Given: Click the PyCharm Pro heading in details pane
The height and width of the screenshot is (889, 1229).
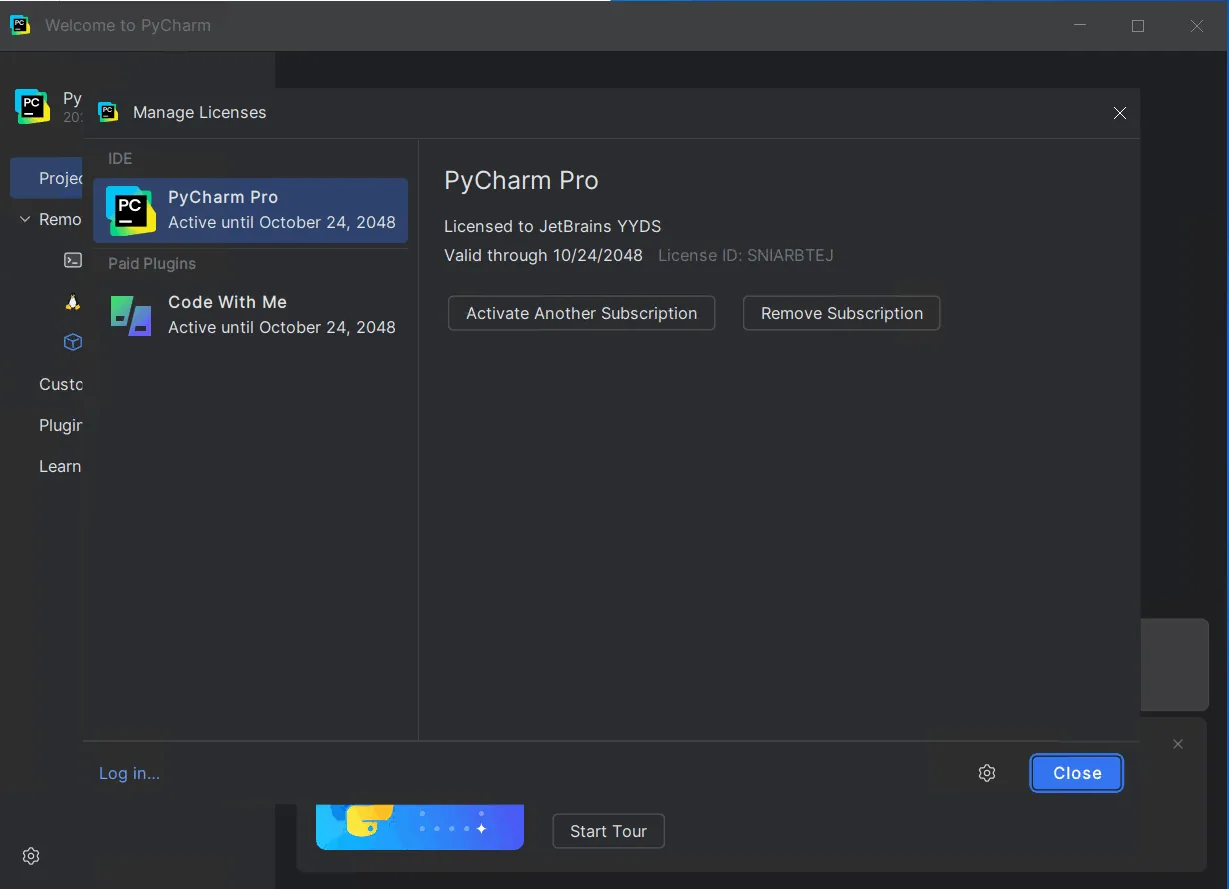Looking at the screenshot, I should click(x=521, y=181).
